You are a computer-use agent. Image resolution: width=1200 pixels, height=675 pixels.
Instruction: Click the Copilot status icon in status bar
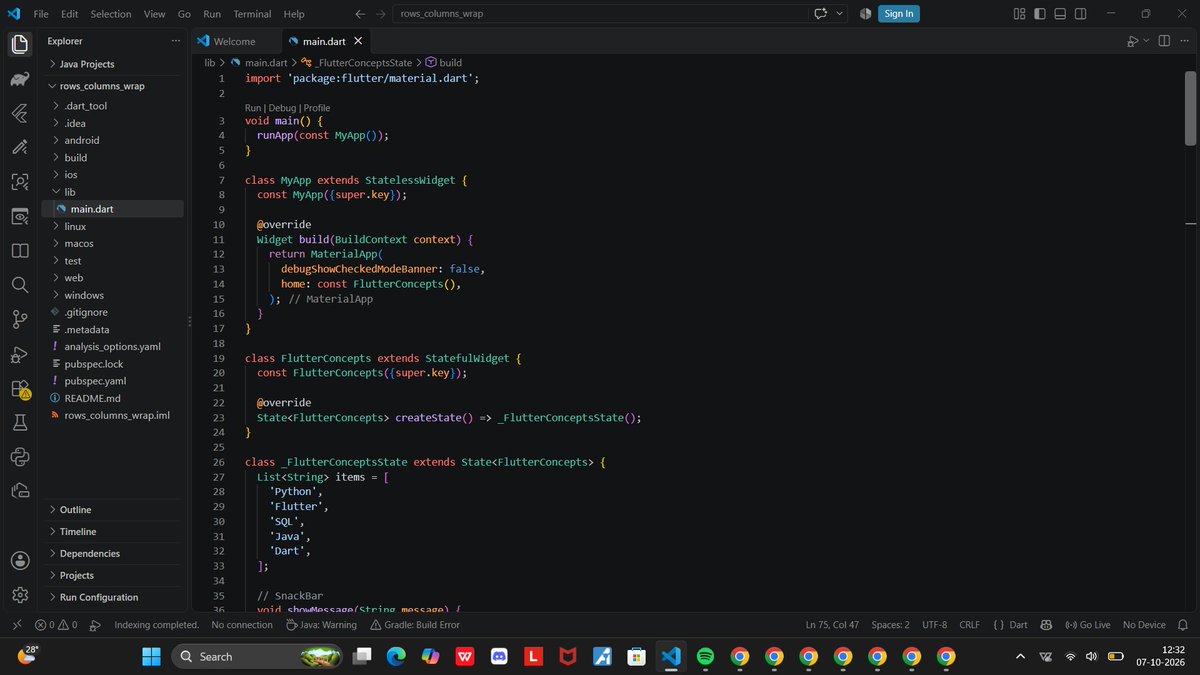point(1045,625)
